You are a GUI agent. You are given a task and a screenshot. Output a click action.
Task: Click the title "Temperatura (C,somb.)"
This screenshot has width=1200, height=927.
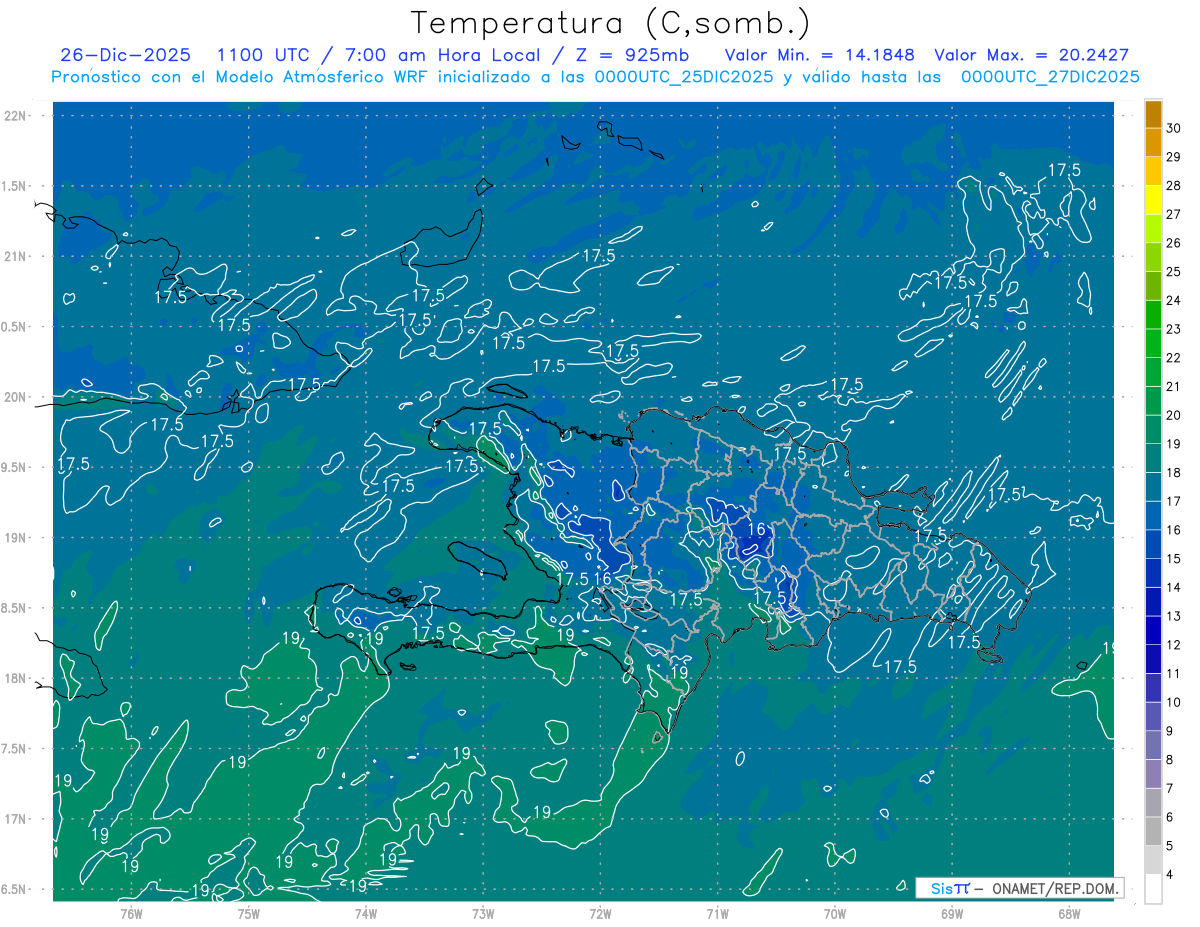[611, 23]
